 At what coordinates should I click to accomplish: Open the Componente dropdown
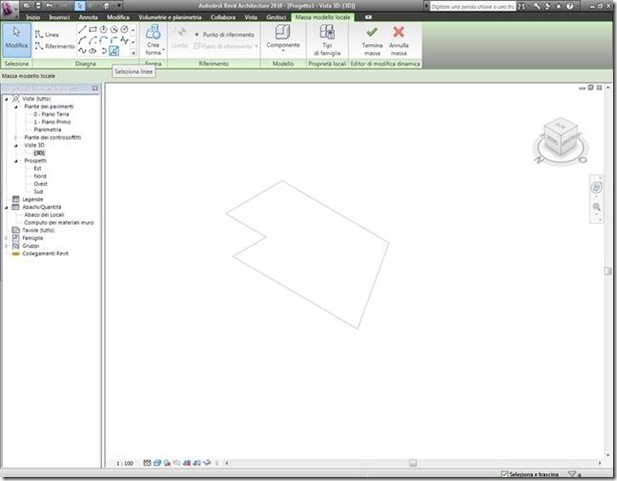[283, 38]
